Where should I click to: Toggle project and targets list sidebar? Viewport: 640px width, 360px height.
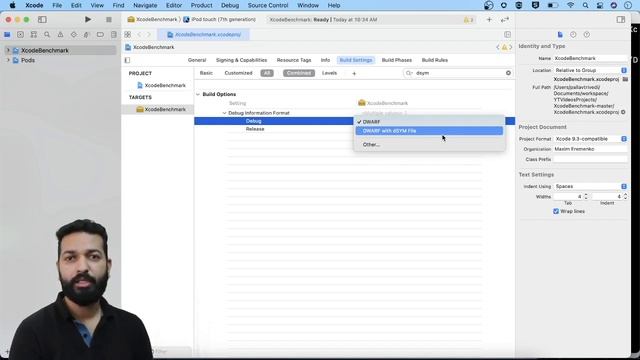tap(127, 60)
